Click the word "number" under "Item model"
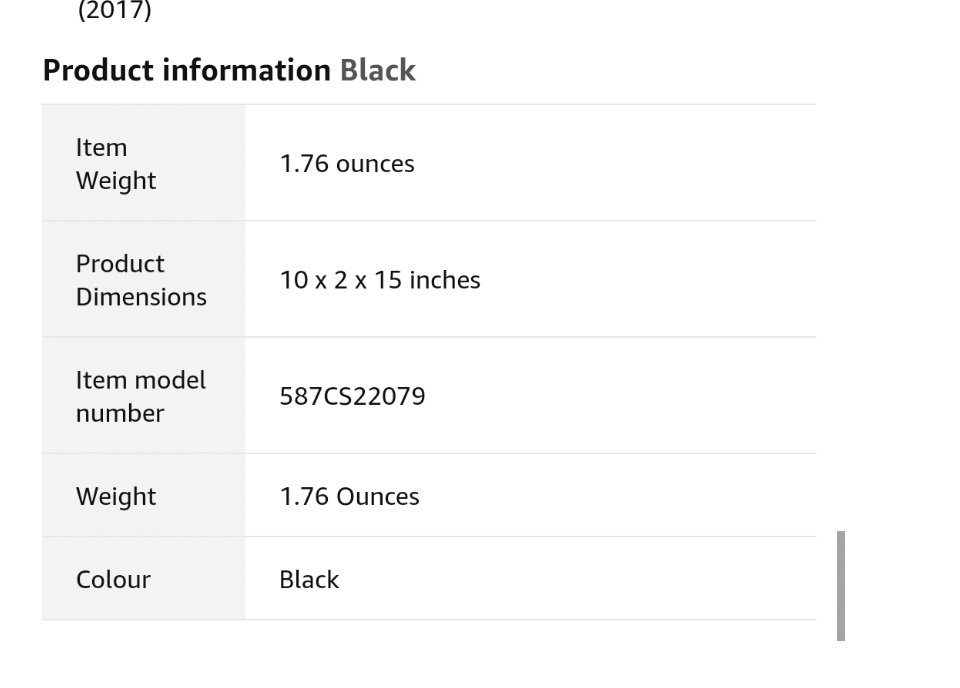The height and width of the screenshot is (688, 960). [x=120, y=413]
